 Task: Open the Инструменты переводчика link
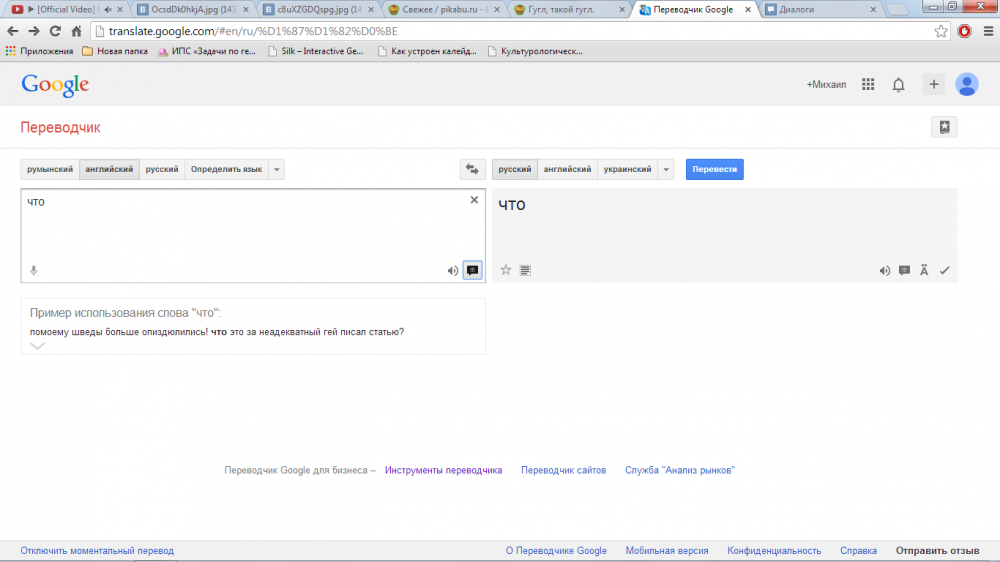click(443, 470)
